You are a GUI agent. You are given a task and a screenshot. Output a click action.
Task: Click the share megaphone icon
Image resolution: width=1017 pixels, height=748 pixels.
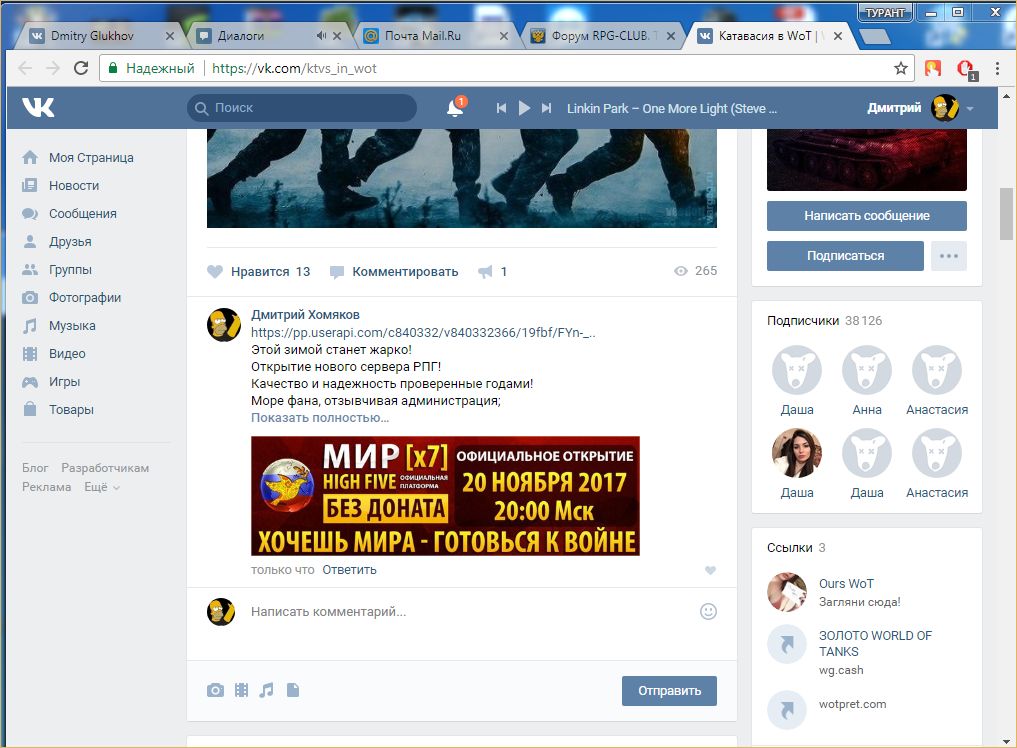coord(486,271)
